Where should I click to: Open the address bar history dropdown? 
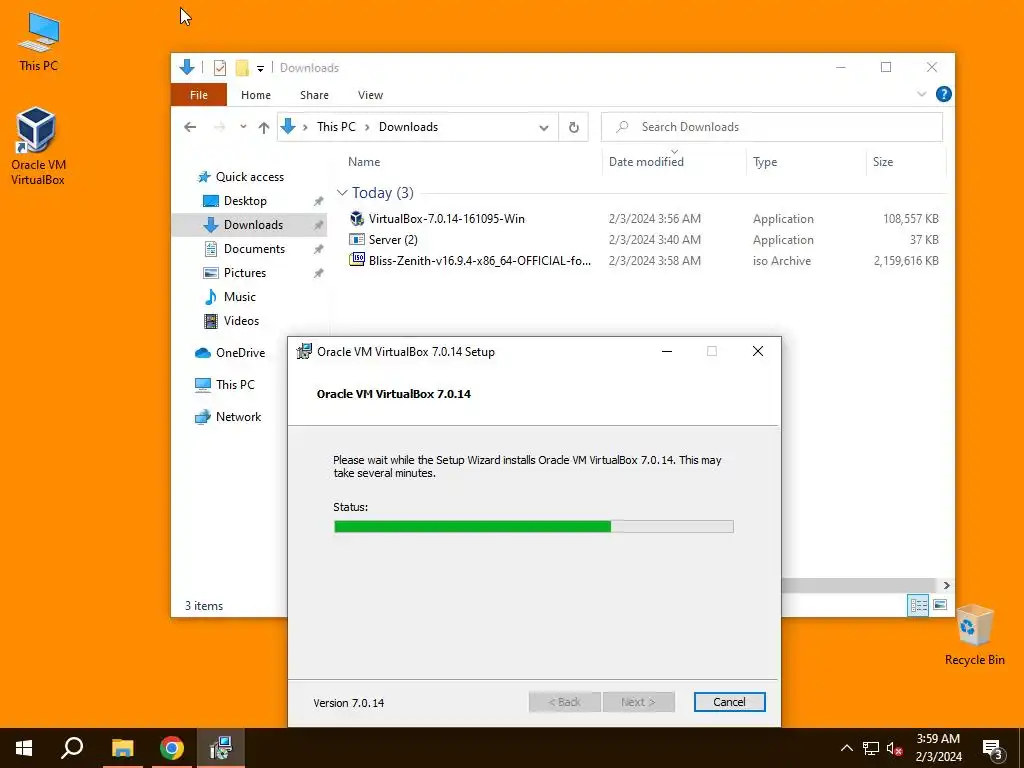click(x=543, y=127)
